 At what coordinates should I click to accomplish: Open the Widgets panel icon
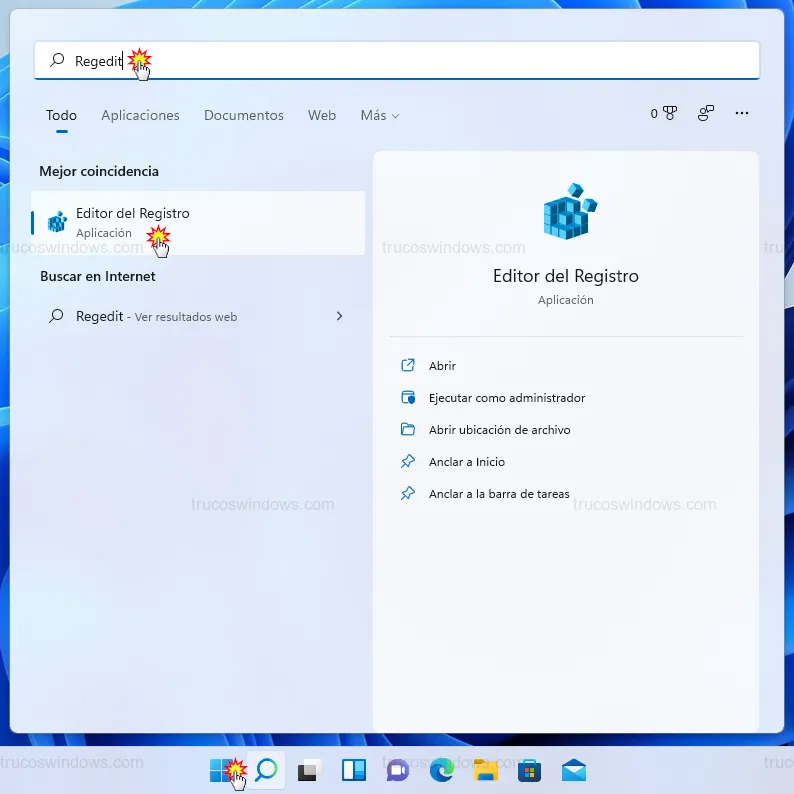pyautogui.click(x=353, y=770)
